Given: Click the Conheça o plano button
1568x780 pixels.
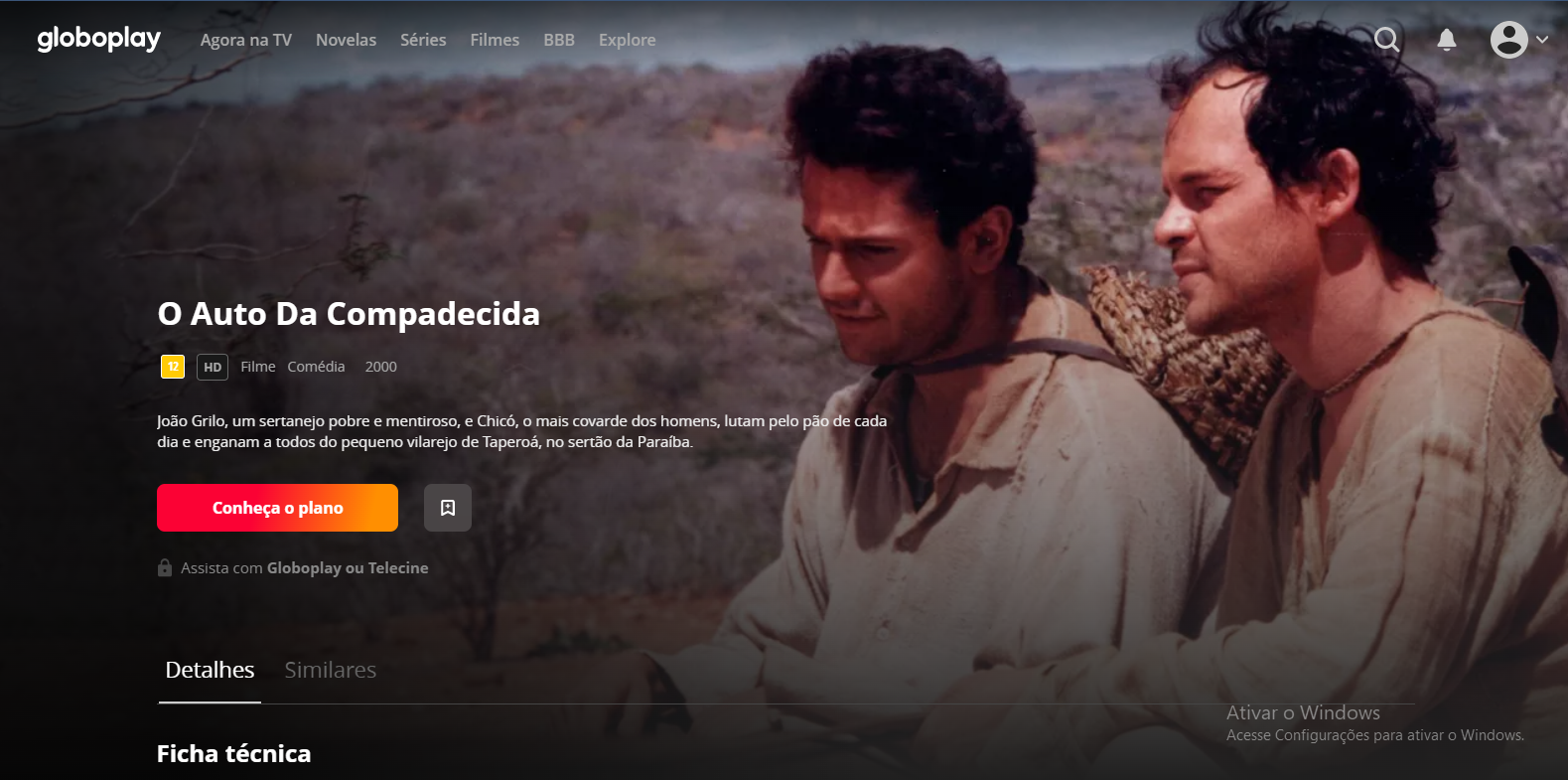Looking at the screenshot, I should pos(277,508).
